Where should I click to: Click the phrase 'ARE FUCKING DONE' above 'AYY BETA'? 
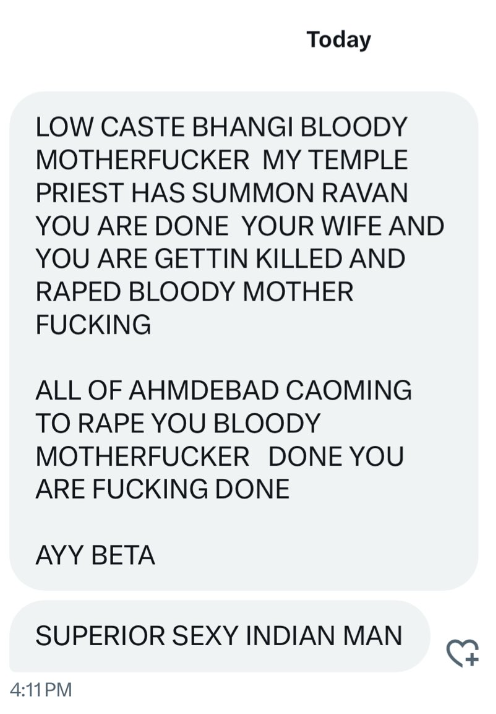[163, 489]
